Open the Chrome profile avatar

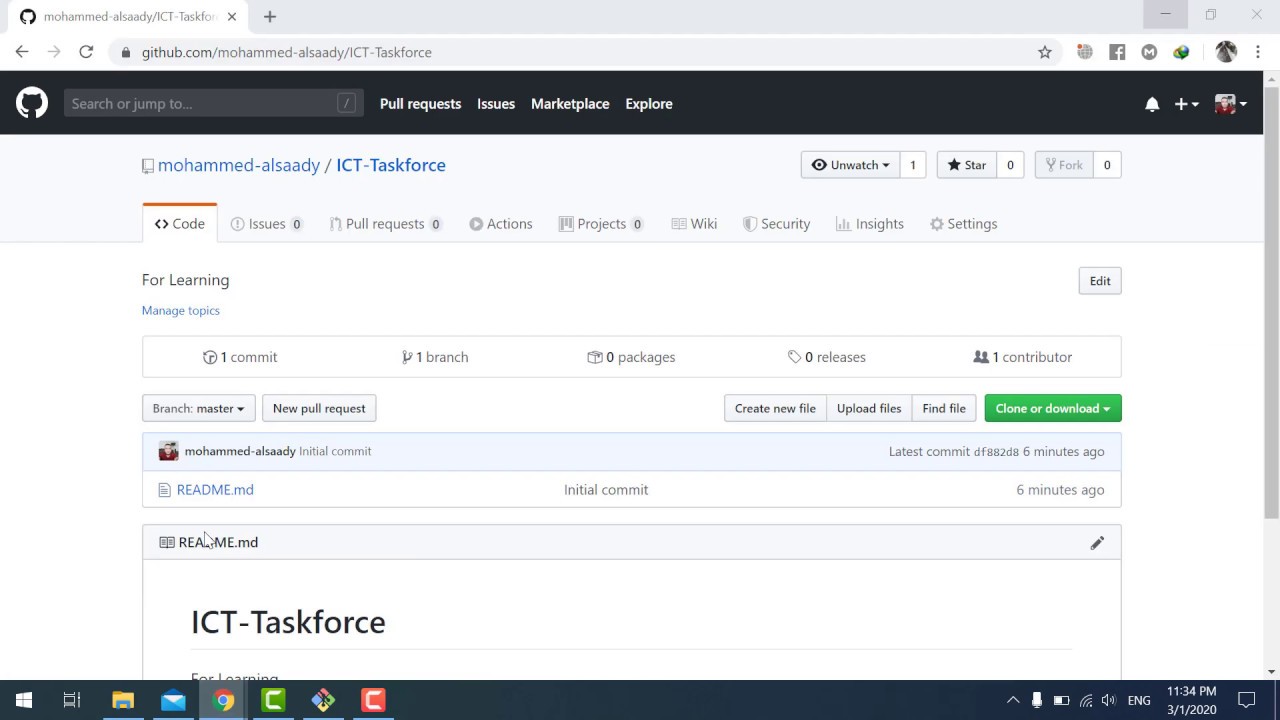tap(1226, 52)
